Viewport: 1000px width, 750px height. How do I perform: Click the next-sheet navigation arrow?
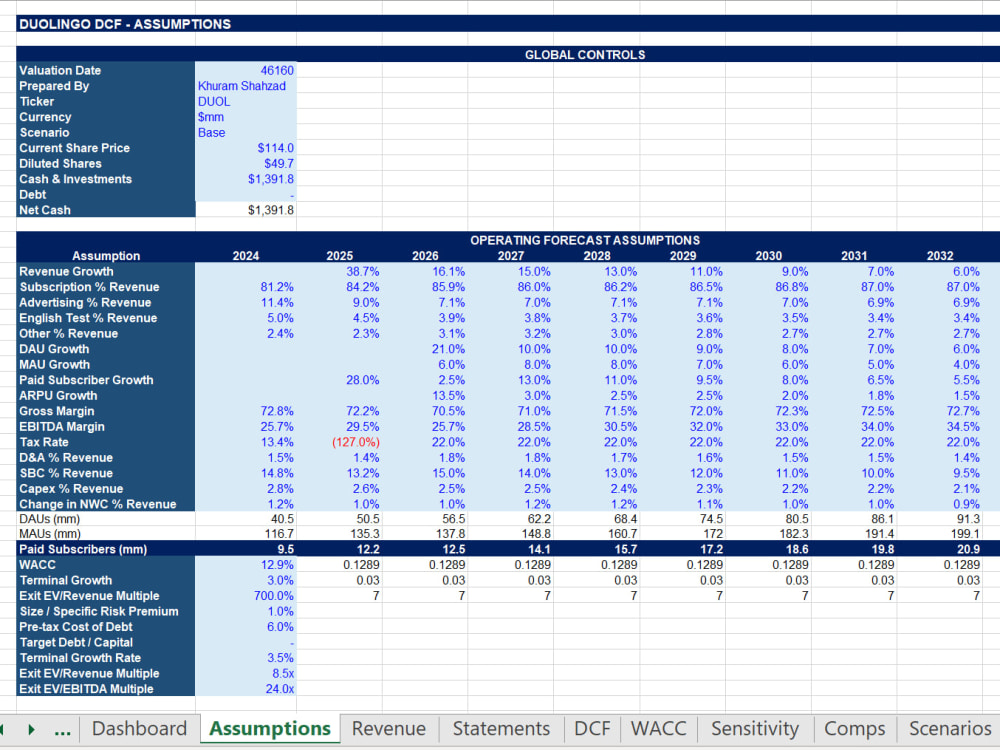click(31, 729)
